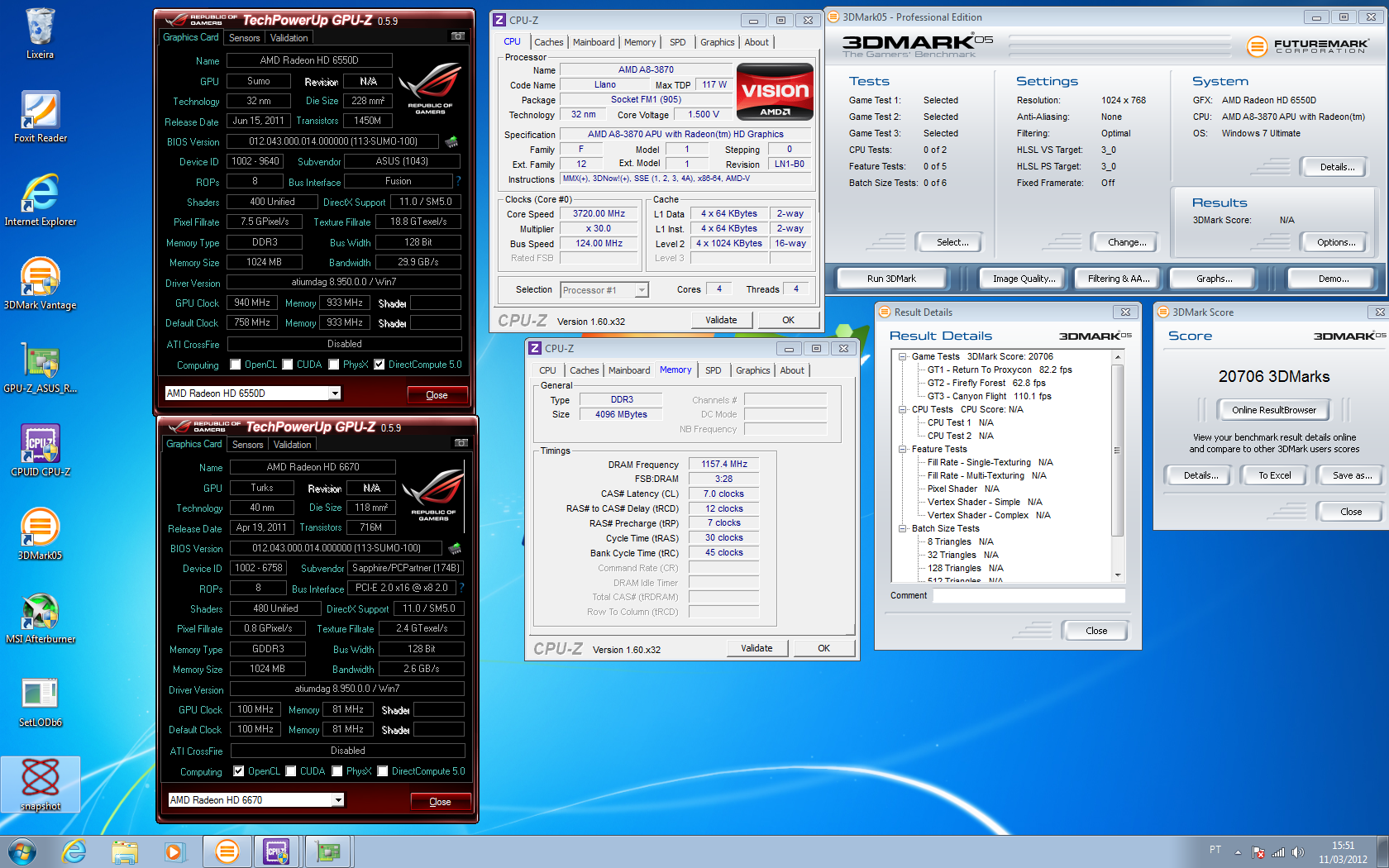Click the Save as... button in the 3DMark Score window

pyautogui.click(x=1351, y=475)
